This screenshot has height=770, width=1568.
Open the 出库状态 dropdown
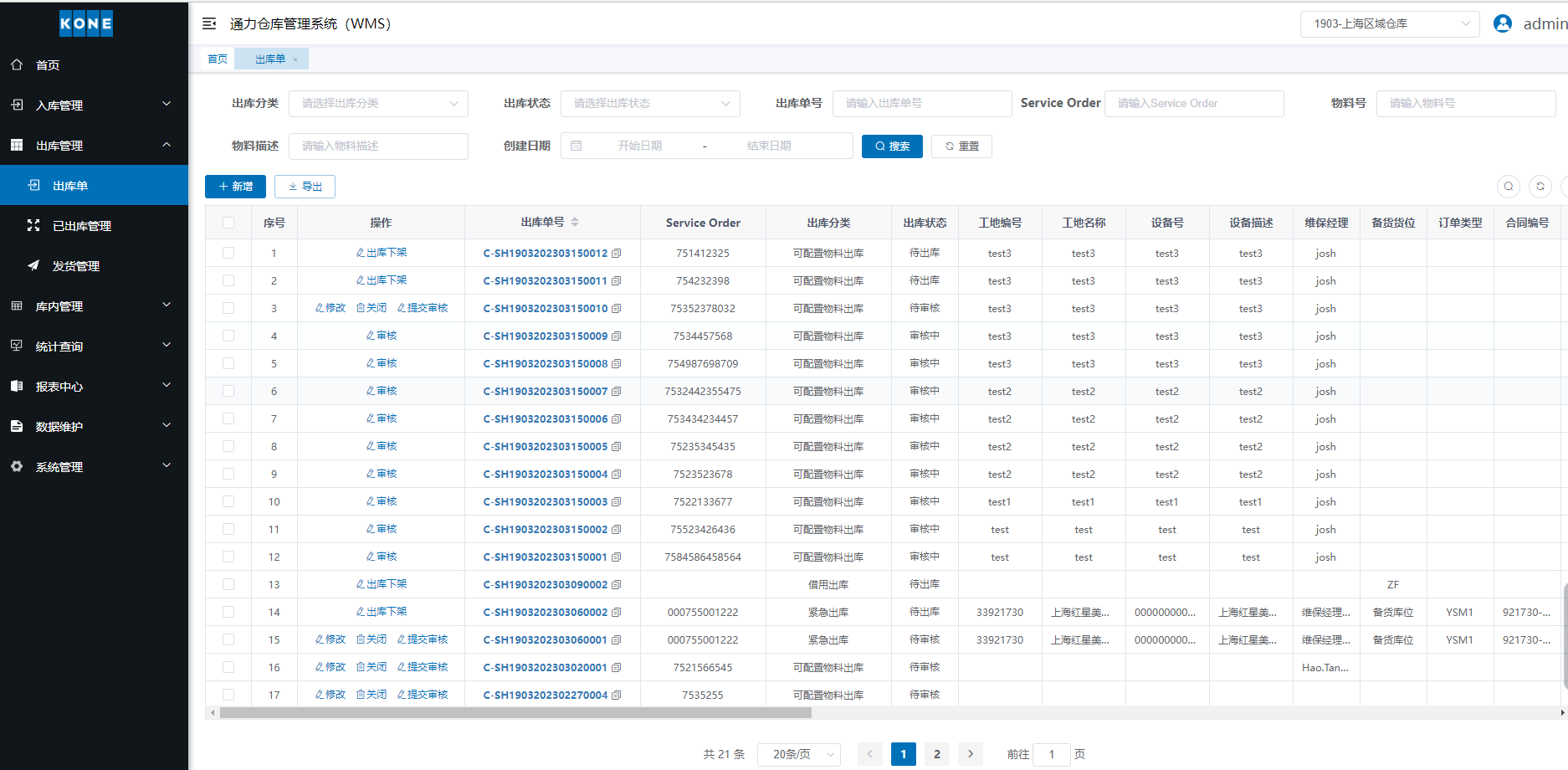[650, 104]
